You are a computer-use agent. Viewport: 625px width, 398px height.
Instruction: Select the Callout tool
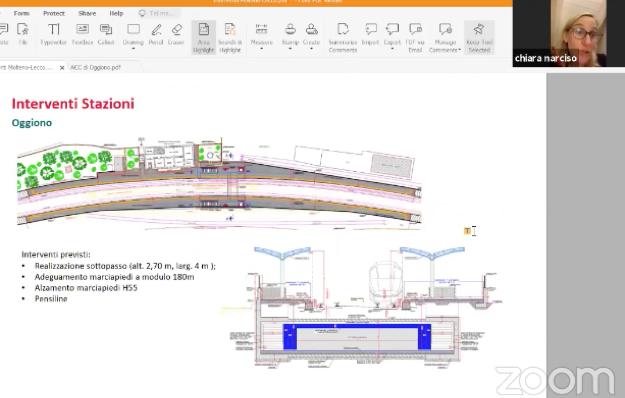[x=106, y=34]
